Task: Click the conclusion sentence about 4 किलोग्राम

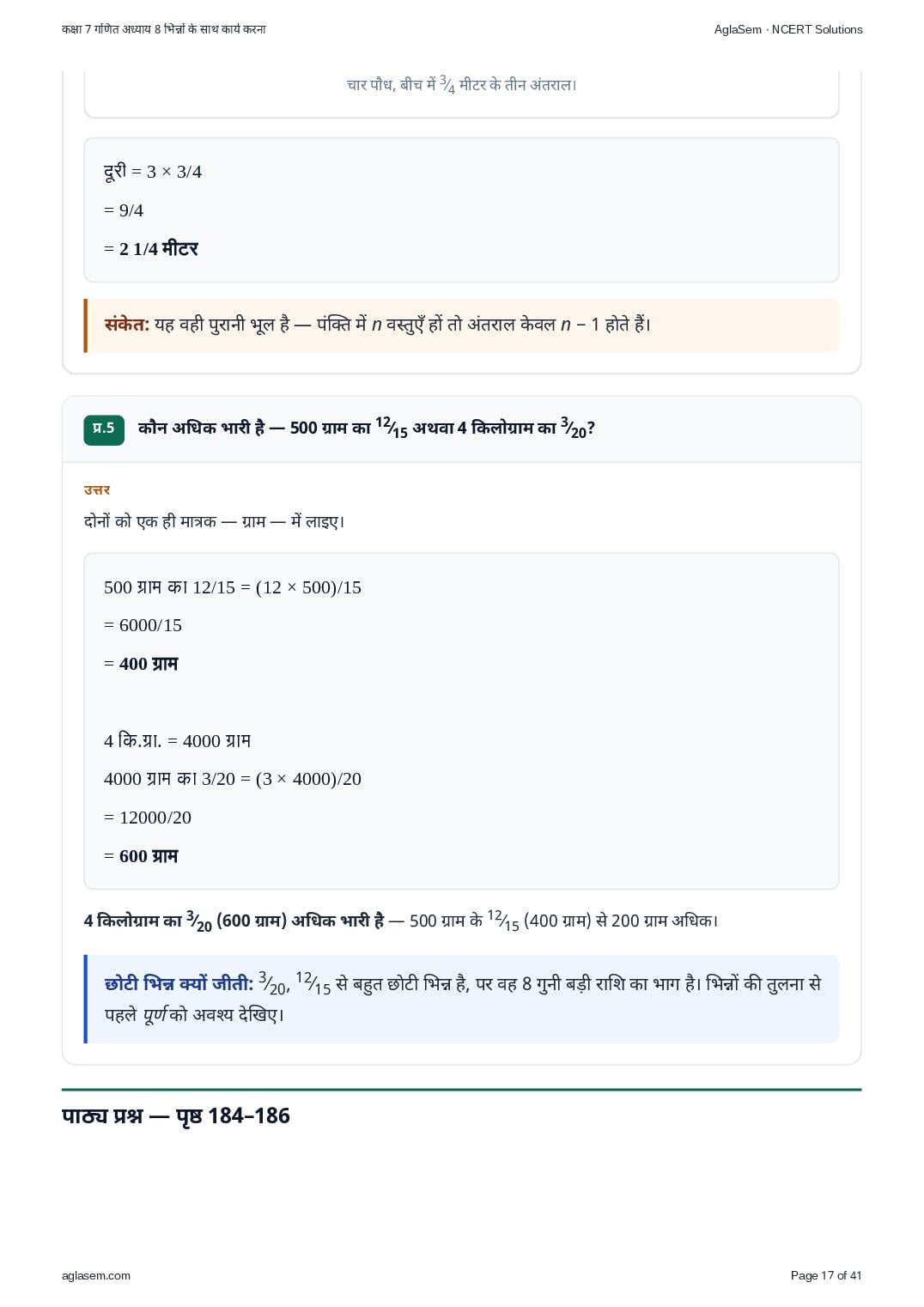Action: point(401,921)
